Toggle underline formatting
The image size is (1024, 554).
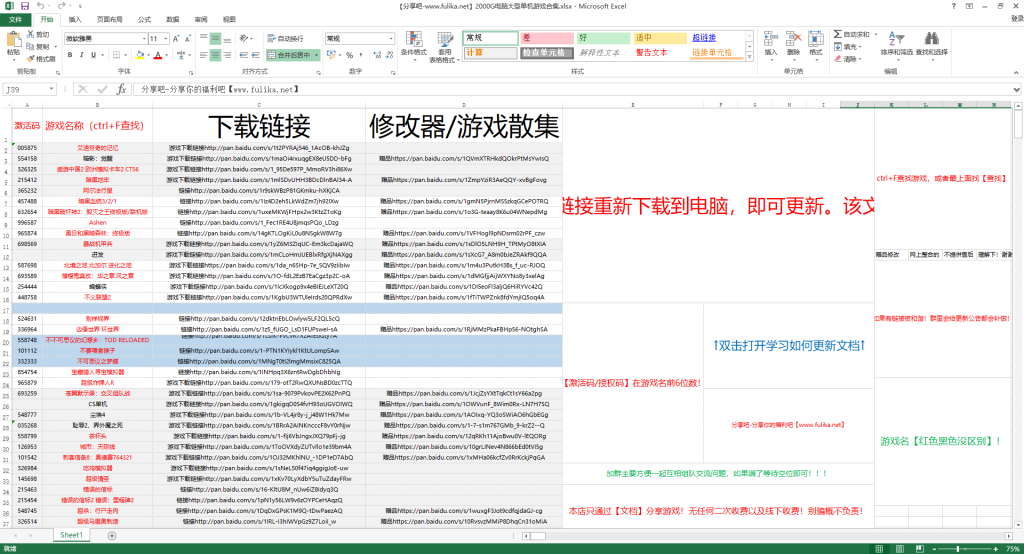(93, 55)
